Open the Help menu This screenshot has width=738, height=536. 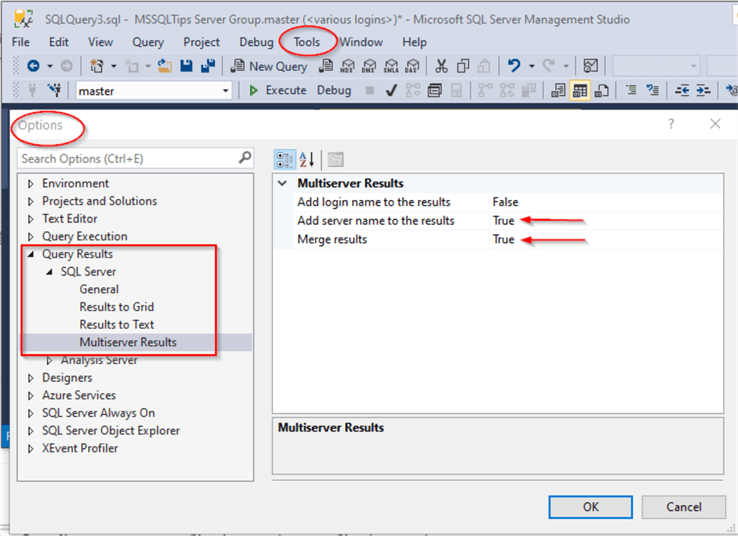point(414,42)
